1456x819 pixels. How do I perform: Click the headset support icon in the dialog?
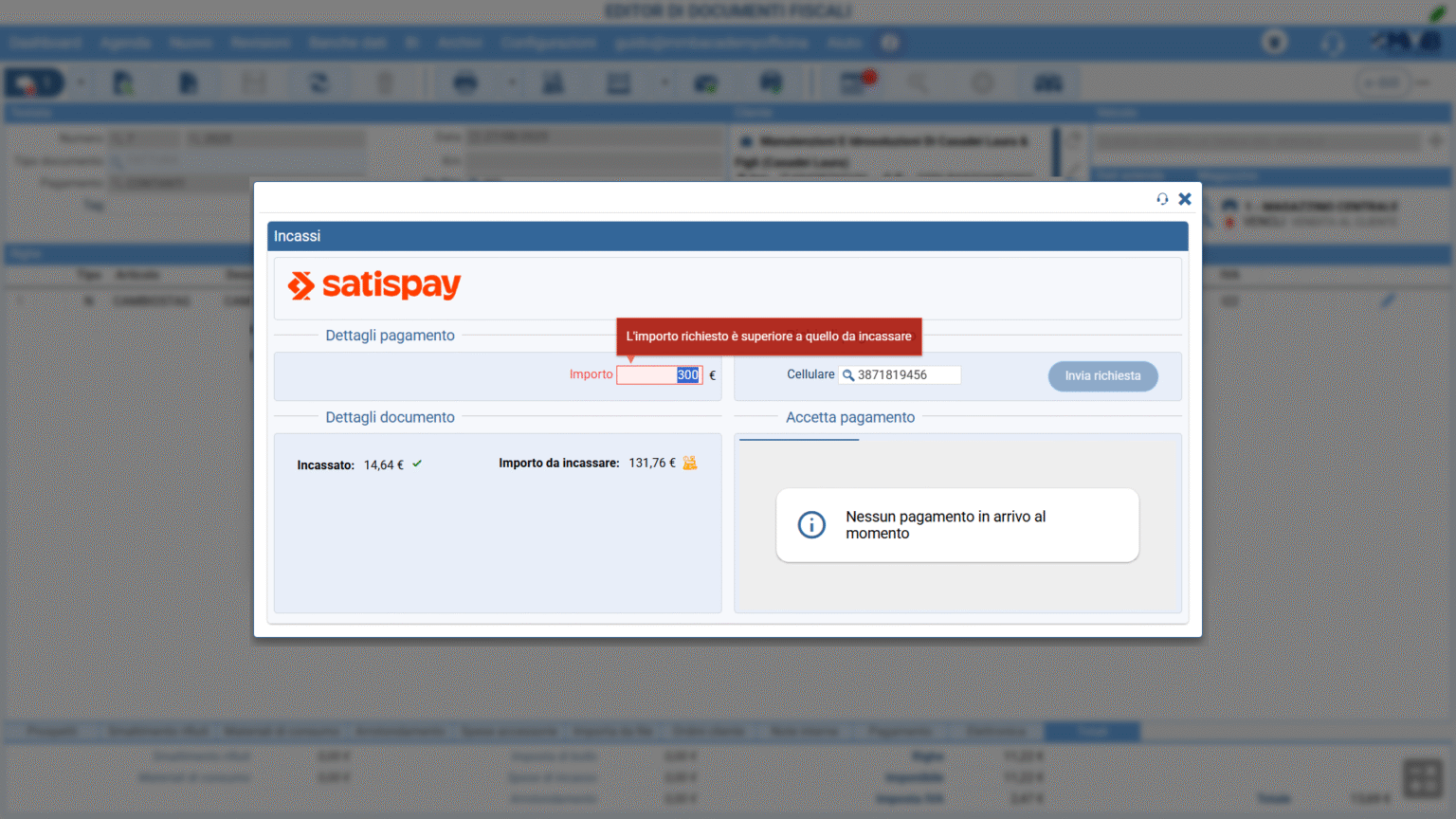point(1162,199)
